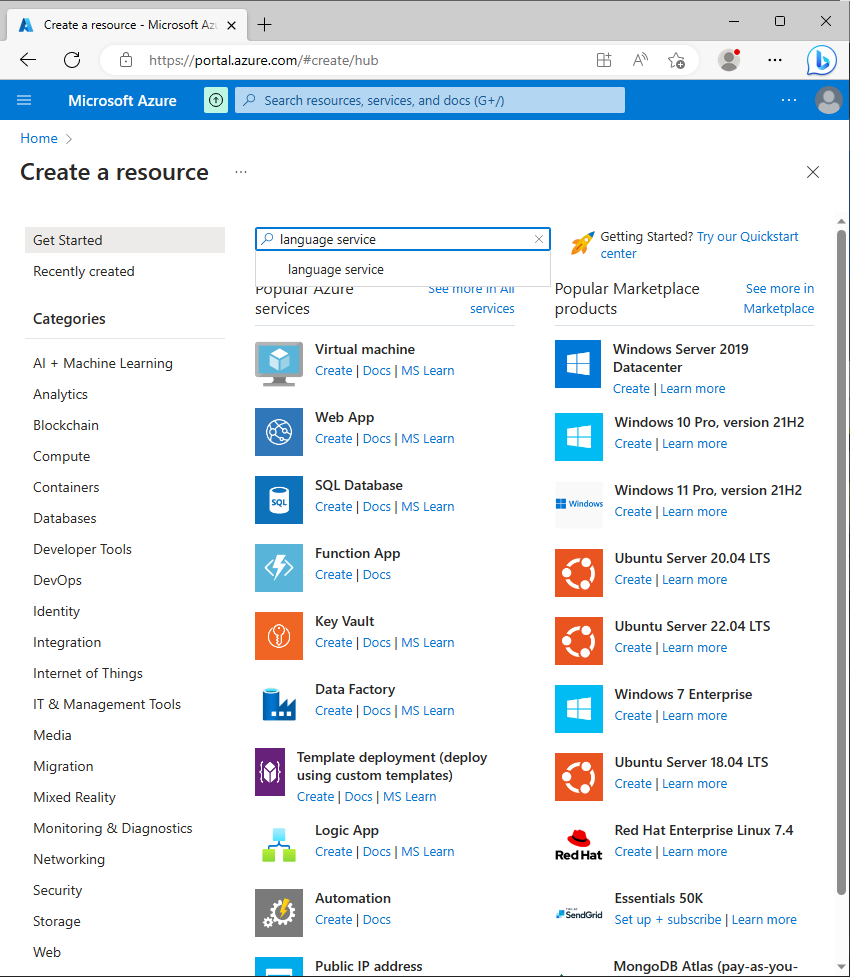This screenshot has height=977, width=850.
Task: Click Create under Windows 7 Enterprise
Action: click(633, 716)
